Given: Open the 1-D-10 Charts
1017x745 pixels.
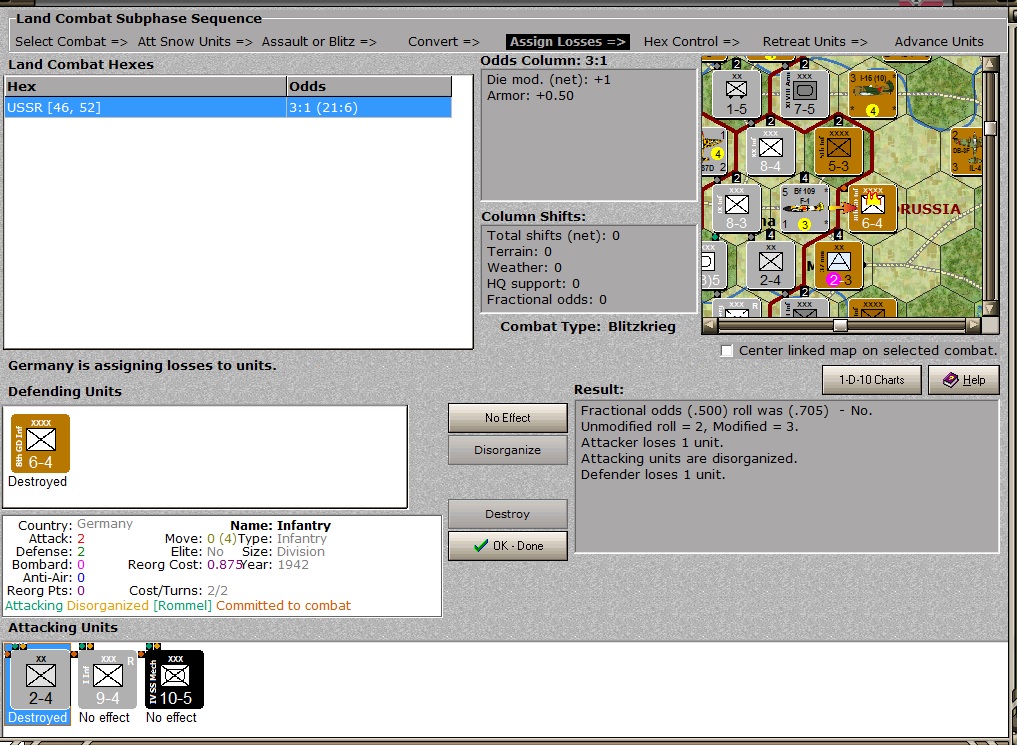Looking at the screenshot, I should point(871,380).
